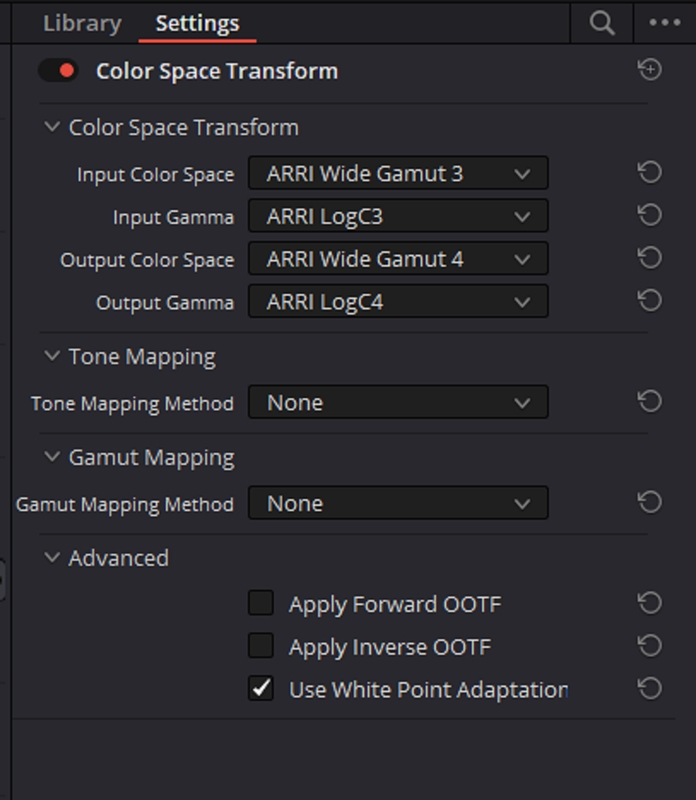
Task: Reset Use White Point Adaptation setting
Action: coord(650,689)
